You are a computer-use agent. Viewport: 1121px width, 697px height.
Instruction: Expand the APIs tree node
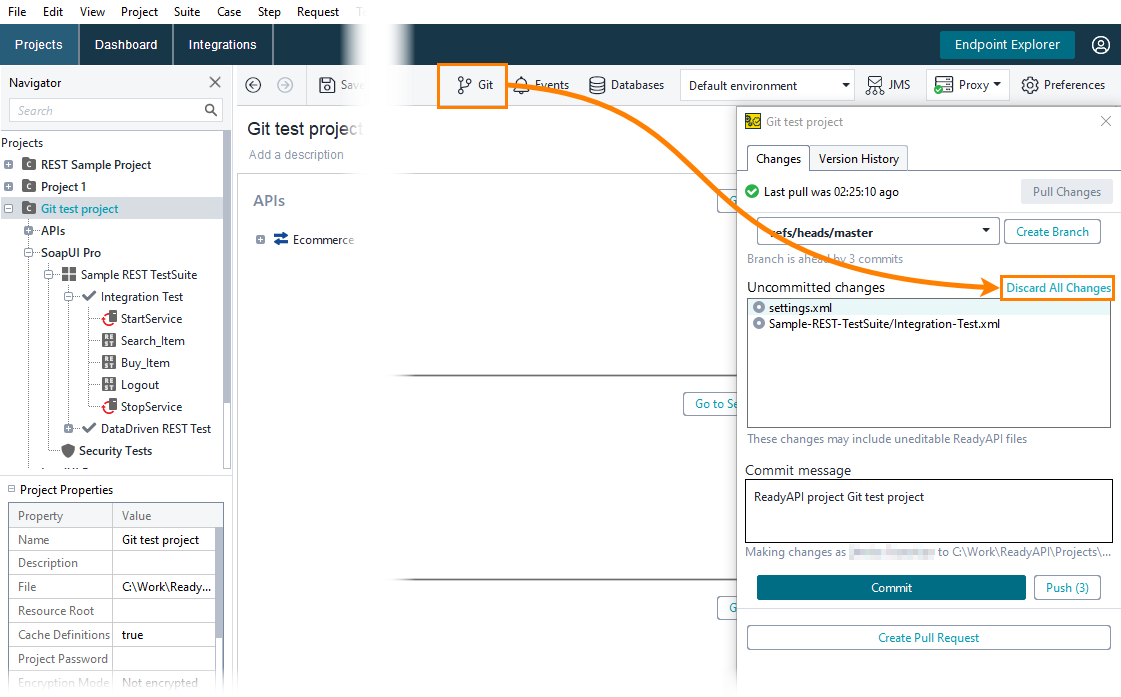[x=29, y=230]
